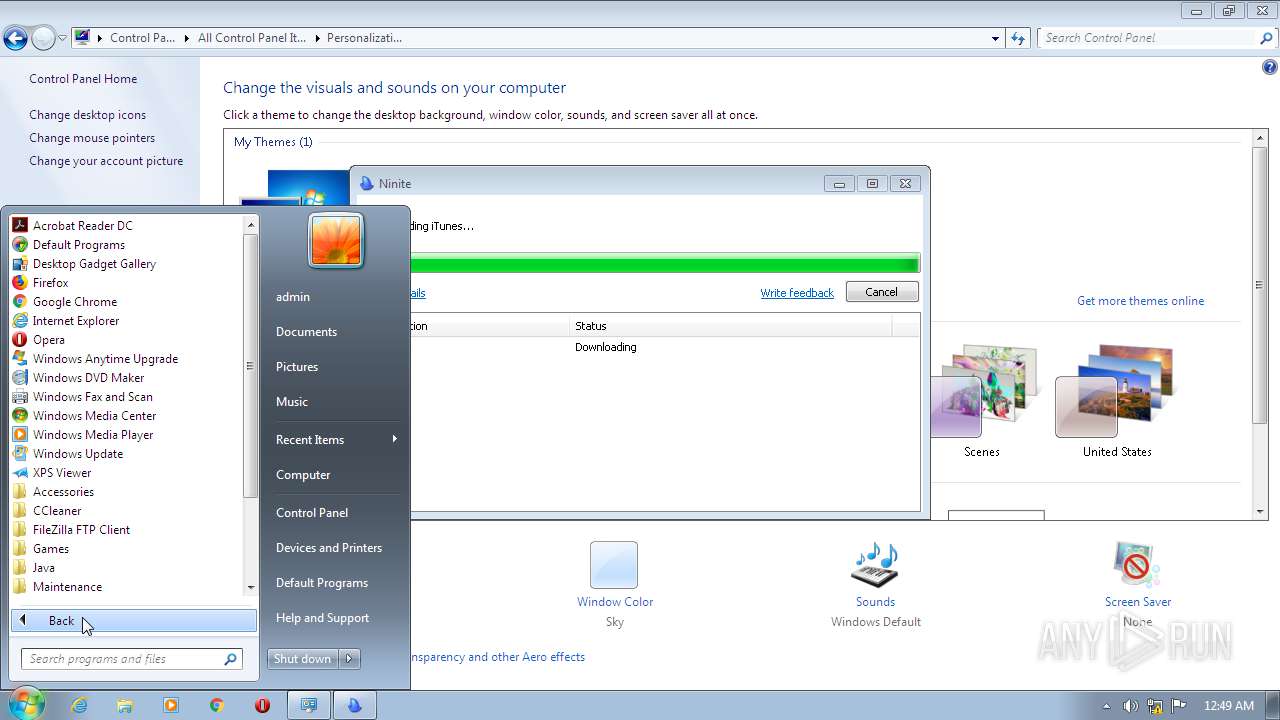This screenshot has width=1280, height=720.
Task: Open Control Panel from Start menu
Action: (312, 513)
